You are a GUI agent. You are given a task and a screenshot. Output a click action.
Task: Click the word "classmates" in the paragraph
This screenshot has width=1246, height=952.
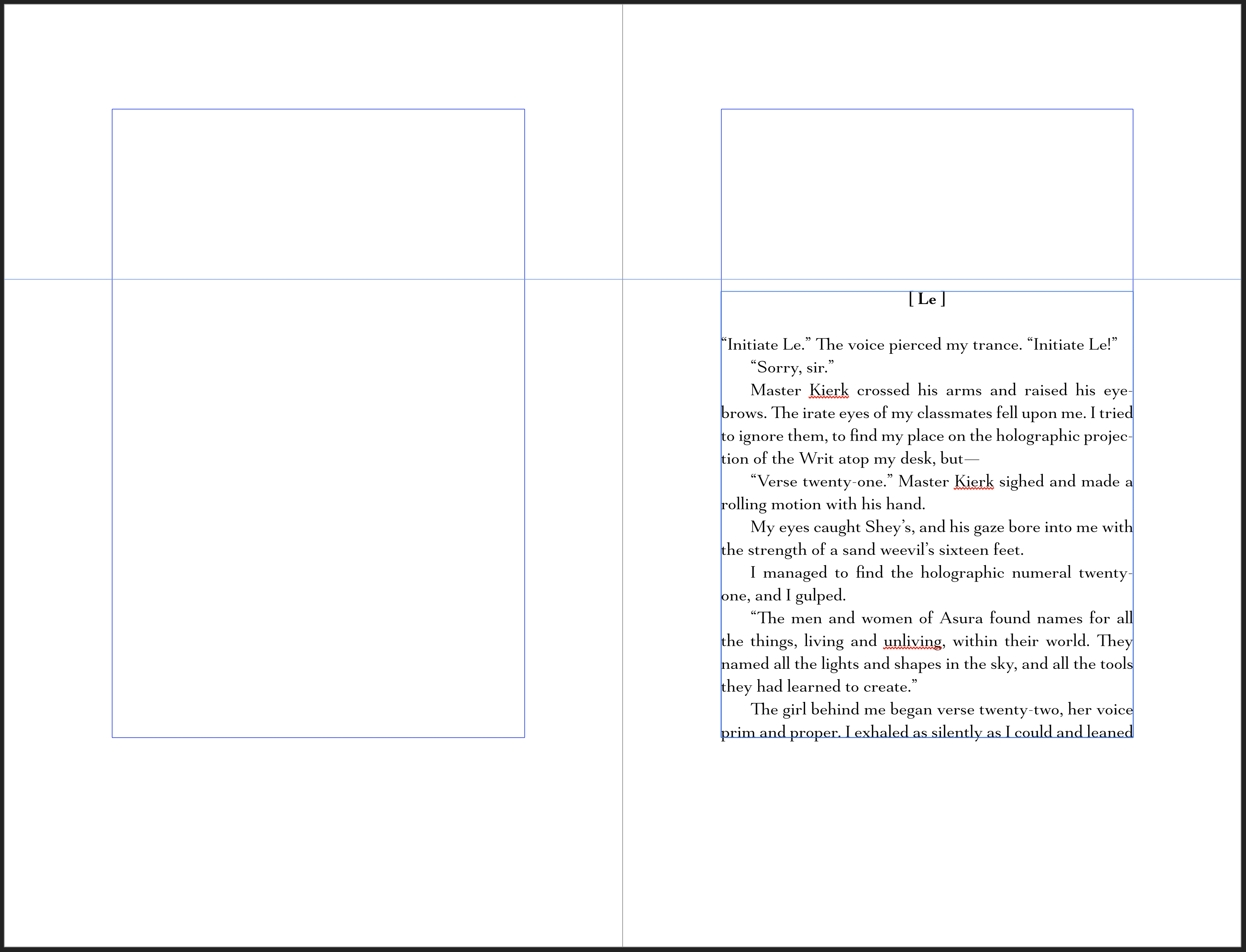coord(954,413)
